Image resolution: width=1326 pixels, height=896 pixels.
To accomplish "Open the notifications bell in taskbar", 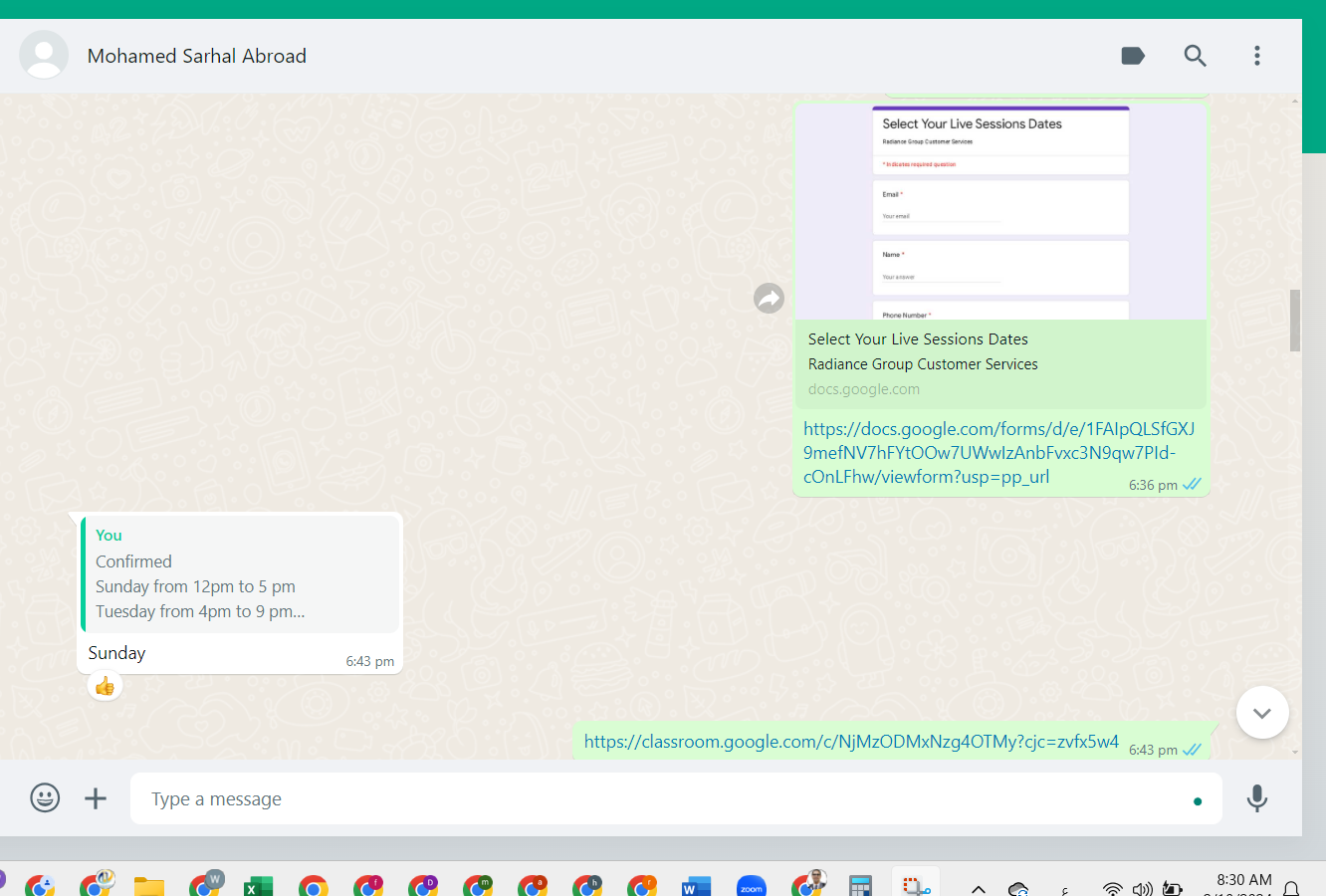I will (1291, 889).
